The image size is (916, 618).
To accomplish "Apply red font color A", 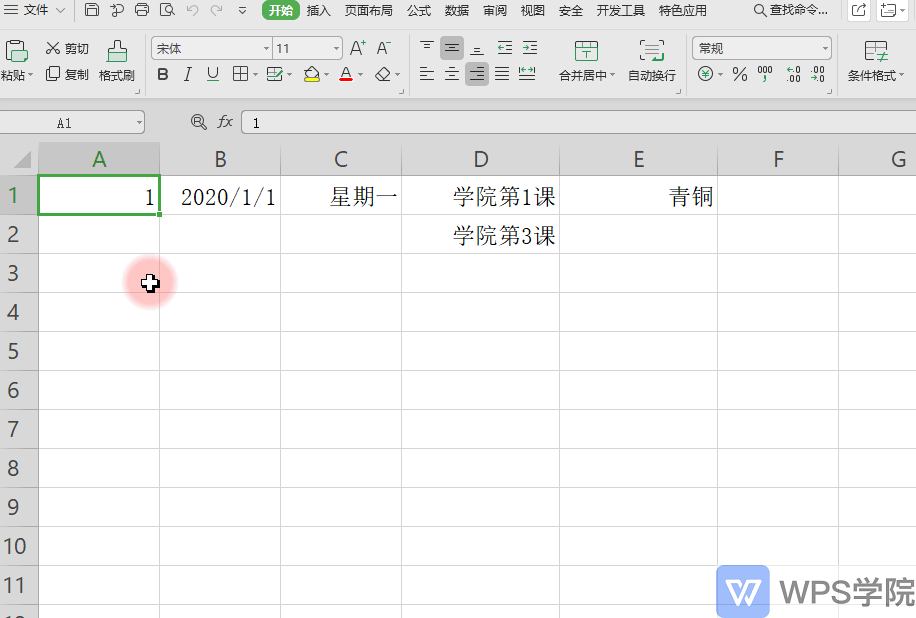I will [x=346, y=74].
